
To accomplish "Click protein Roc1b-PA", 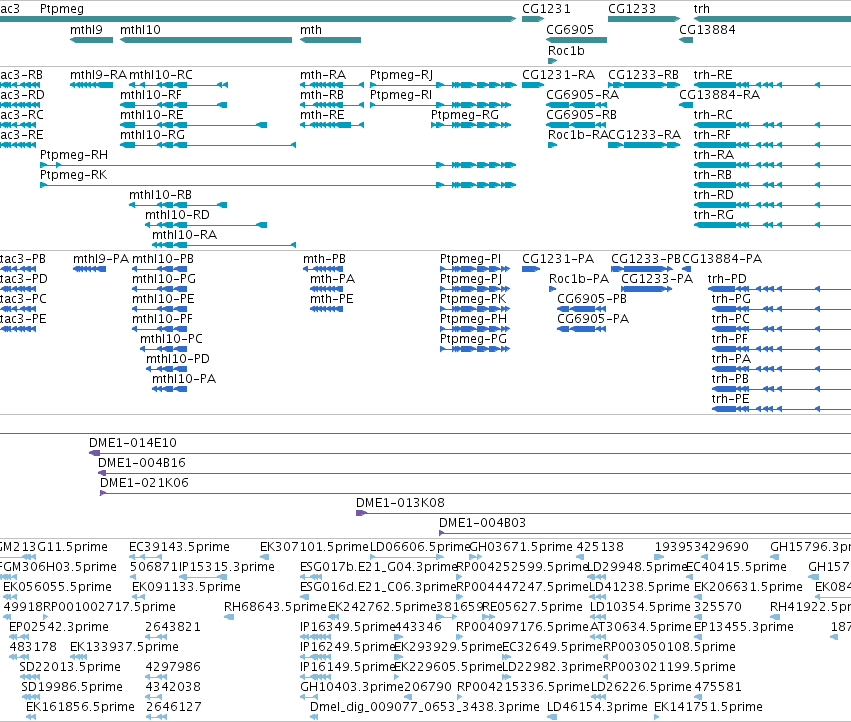I will pyautogui.click(x=552, y=289).
